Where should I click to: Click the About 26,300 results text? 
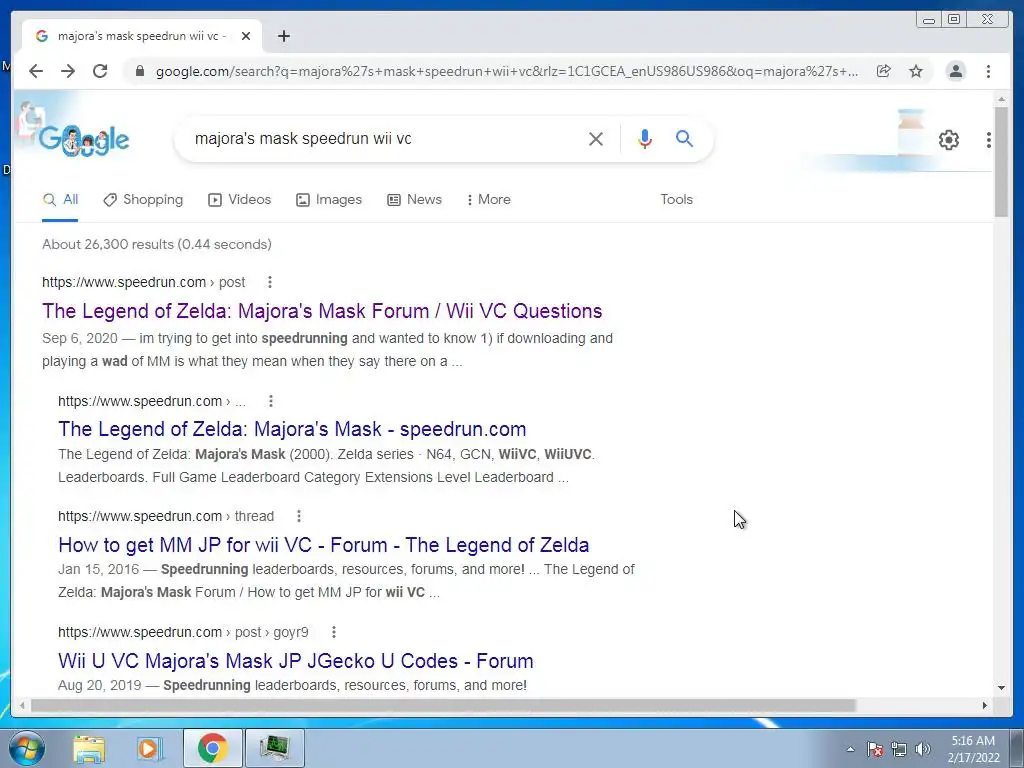[157, 244]
